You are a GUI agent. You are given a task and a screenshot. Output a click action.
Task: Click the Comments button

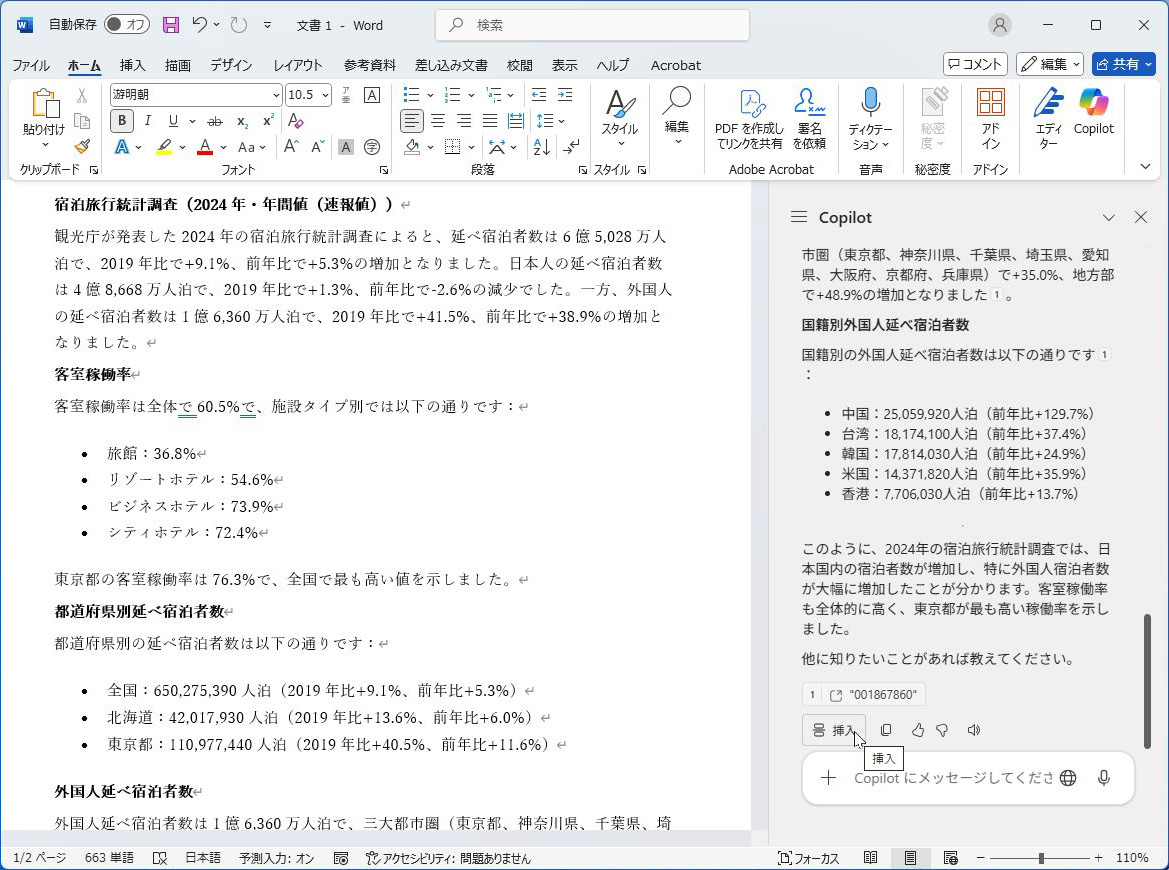(975, 64)
